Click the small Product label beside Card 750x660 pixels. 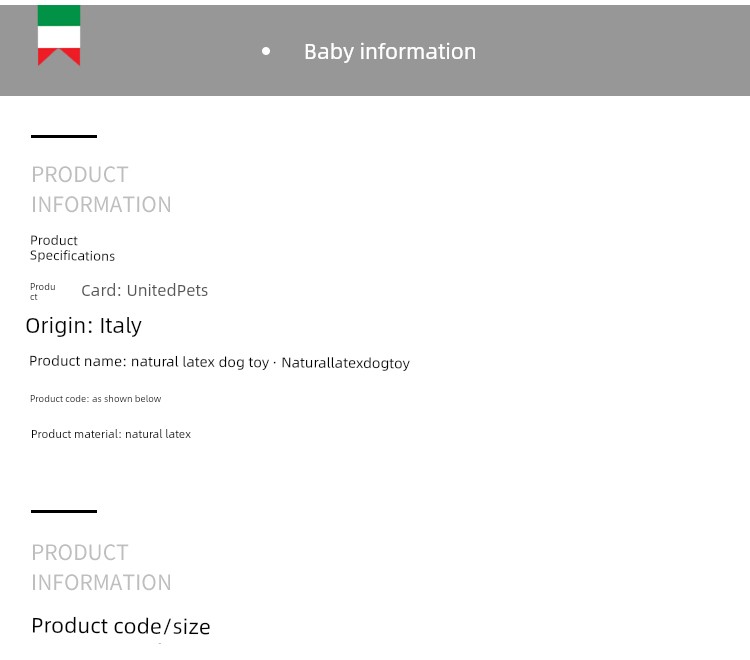(x=43, y=291)
